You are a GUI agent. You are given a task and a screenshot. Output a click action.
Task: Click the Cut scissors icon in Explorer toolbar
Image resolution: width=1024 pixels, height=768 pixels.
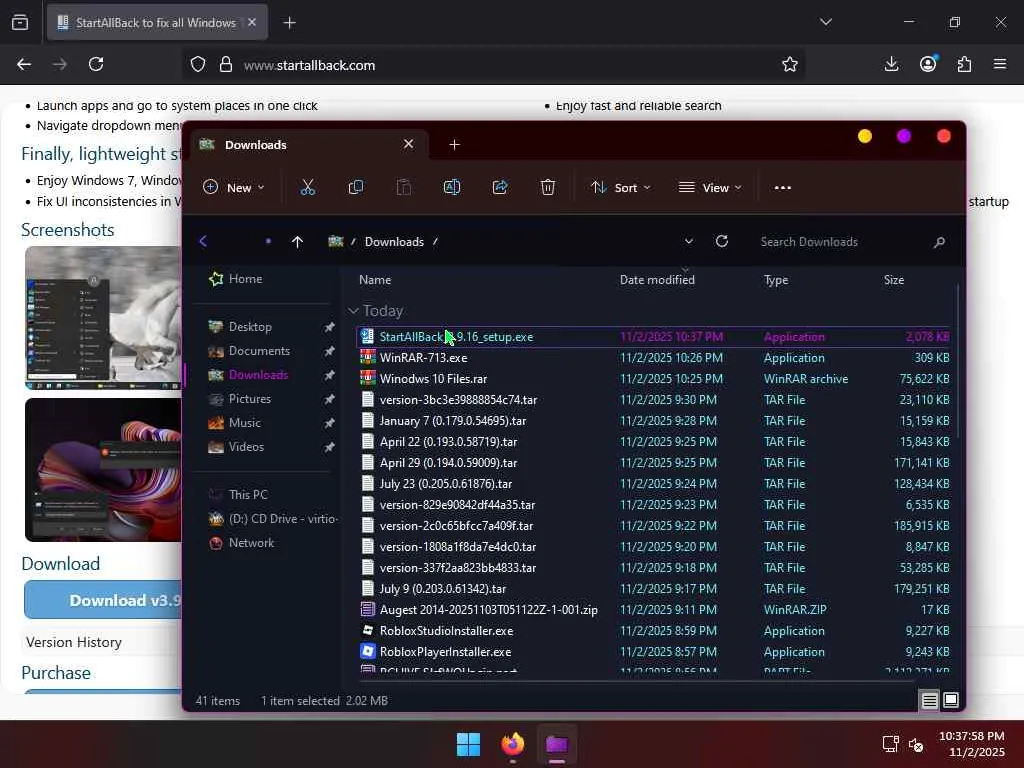pos(308,187)
